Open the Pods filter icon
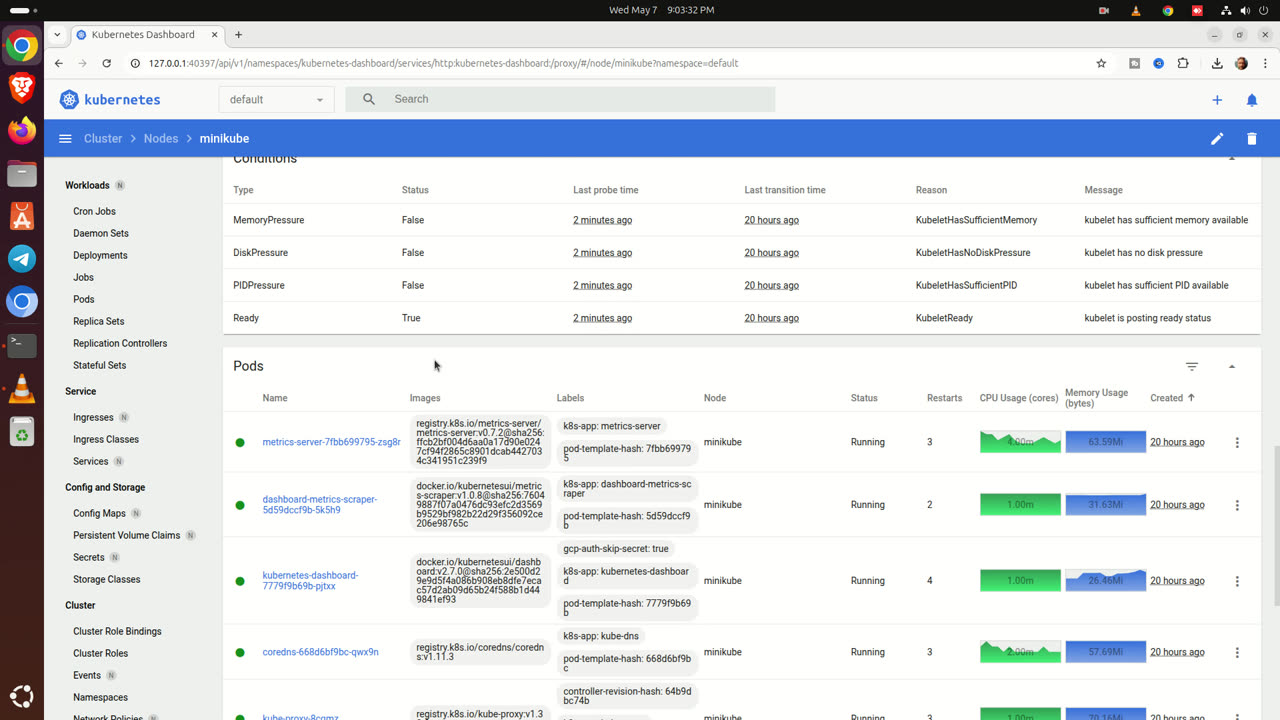Image resolution: width=1280 pixels, height=720 pixels. tap(1192, 367)
